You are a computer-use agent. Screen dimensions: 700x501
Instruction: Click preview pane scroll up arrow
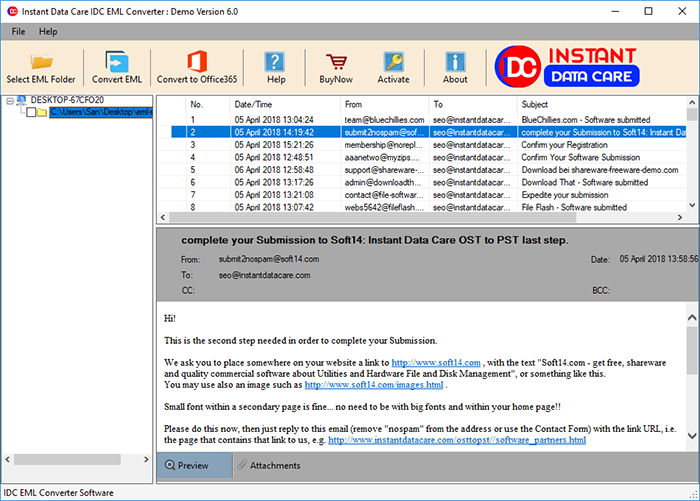point(692,317)
